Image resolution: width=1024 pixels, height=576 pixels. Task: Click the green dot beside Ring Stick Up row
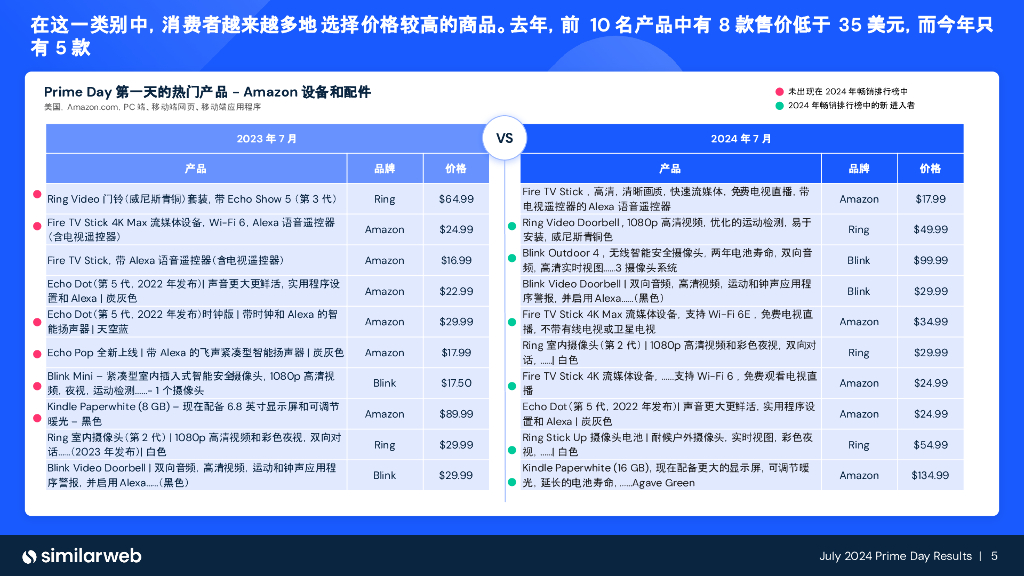coord(511,444)
